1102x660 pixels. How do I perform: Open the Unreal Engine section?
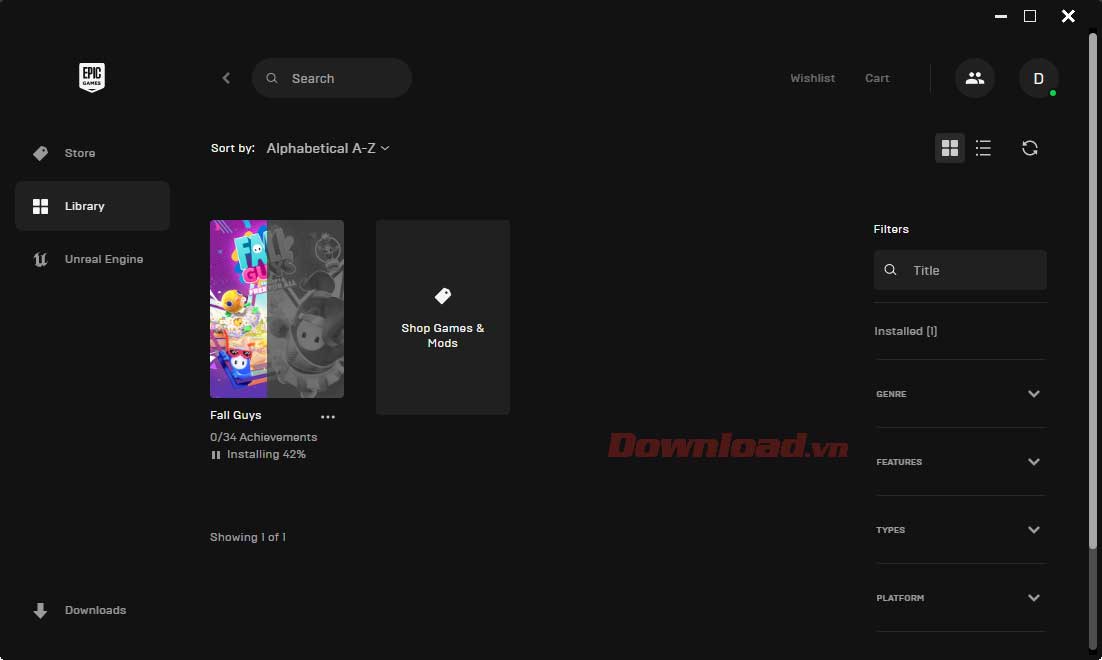[92, 259]
